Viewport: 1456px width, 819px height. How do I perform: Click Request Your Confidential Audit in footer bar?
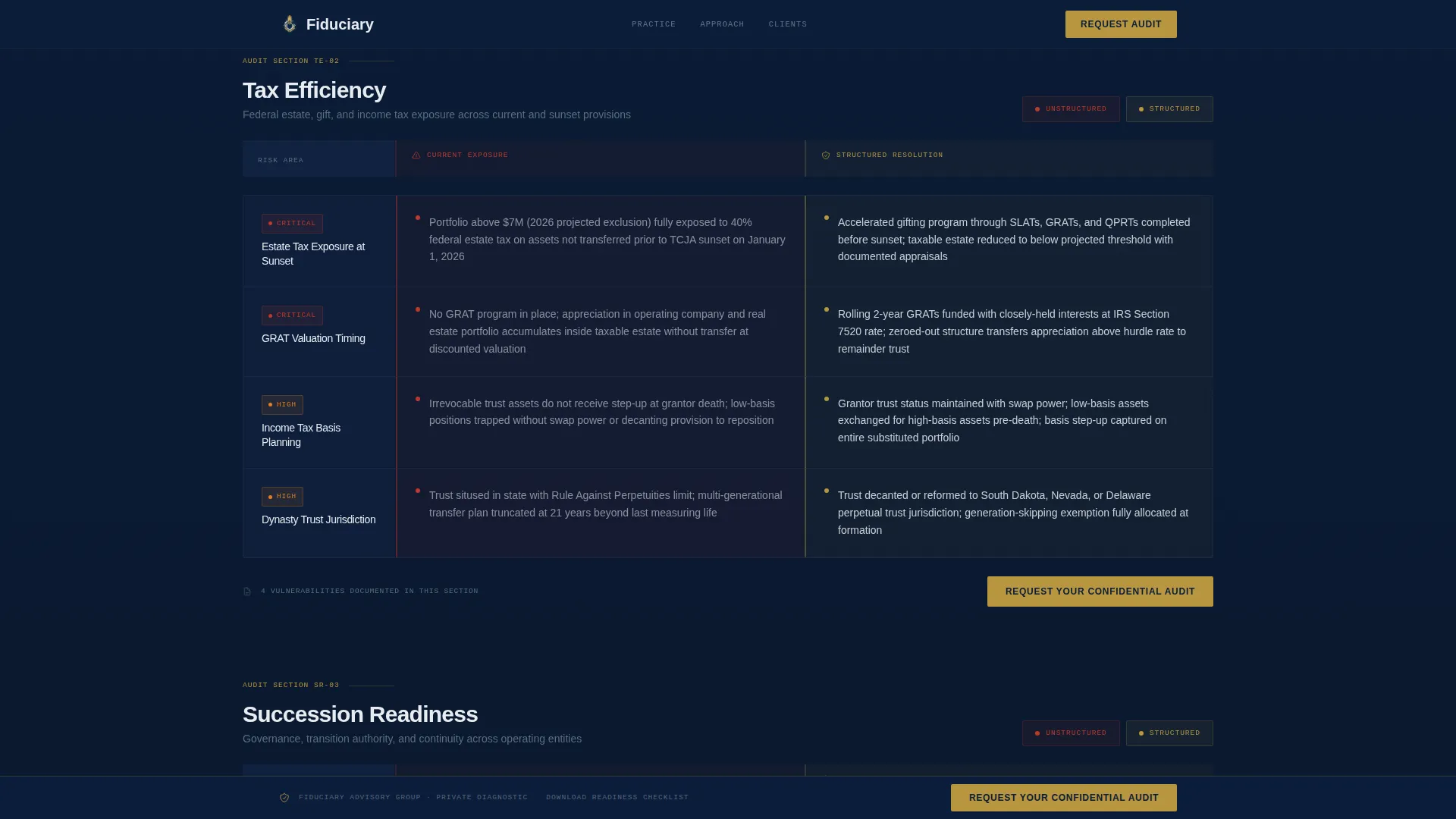point(1064,798)
